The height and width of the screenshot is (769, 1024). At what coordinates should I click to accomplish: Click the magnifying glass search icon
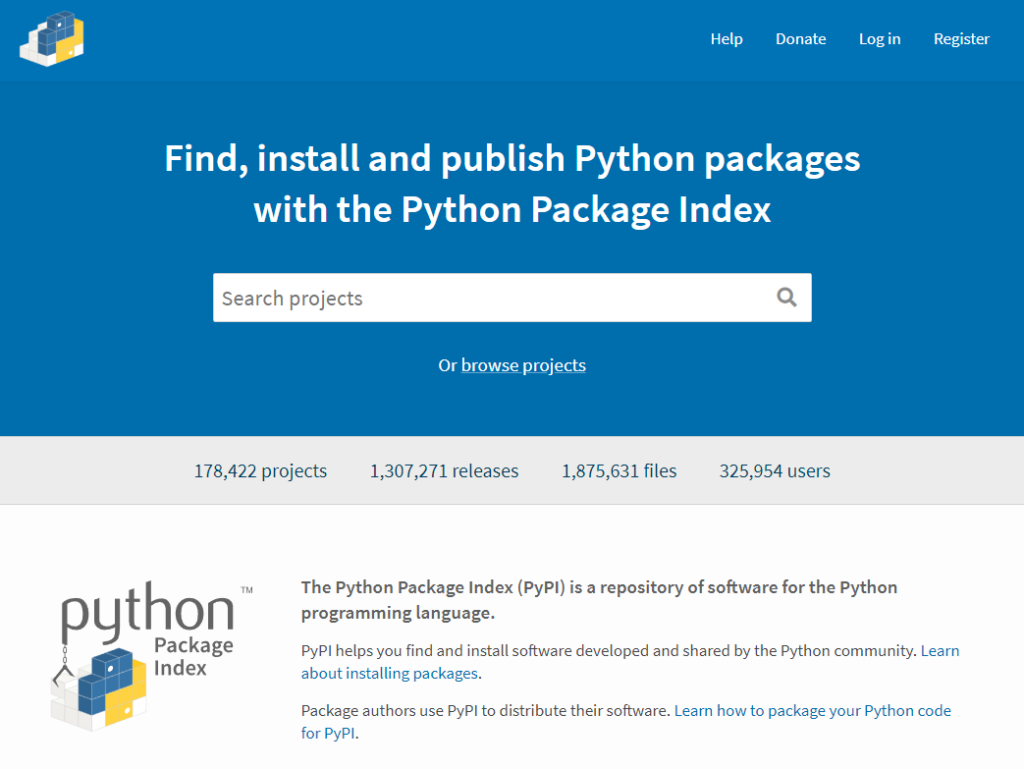coord(786,297)
